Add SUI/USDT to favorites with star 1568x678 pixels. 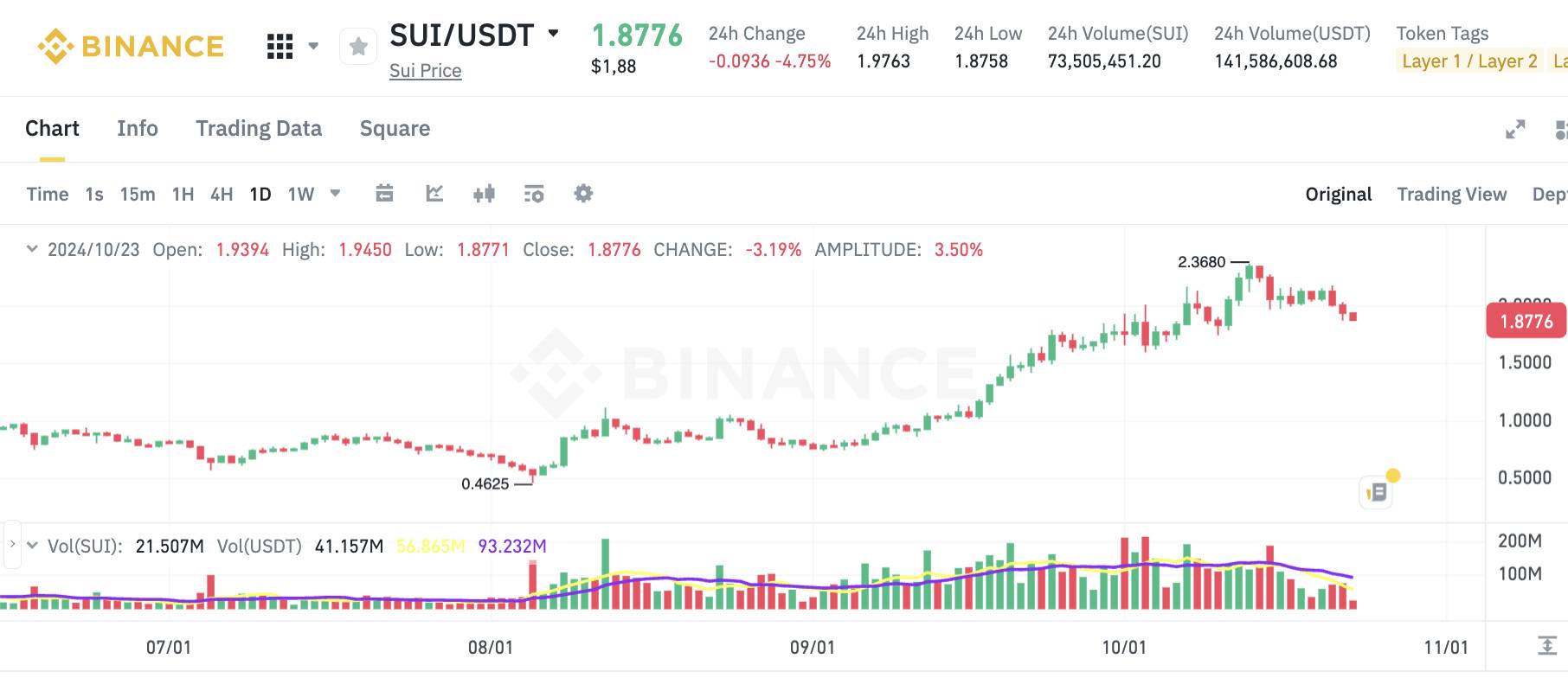[x=358, y=47]
